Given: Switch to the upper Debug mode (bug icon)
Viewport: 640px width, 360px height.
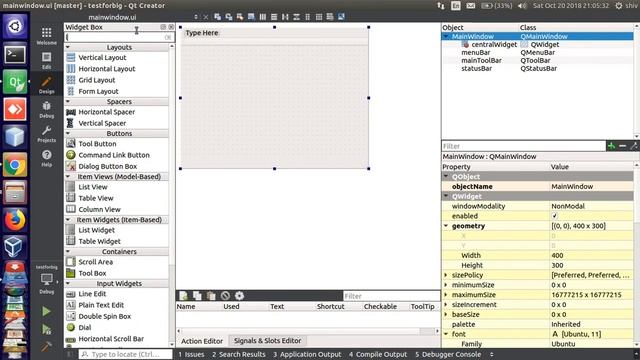Looking at the screenshot, I should tap(47, 109).
